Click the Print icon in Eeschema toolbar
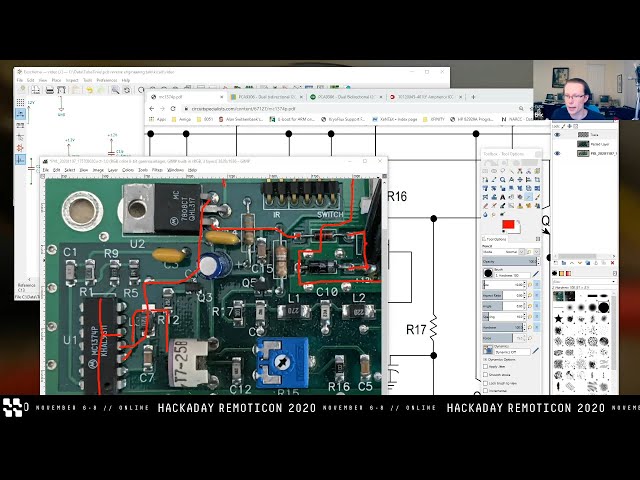Image resolution: width=640 pixels, height=480 pixels. pyautogui.click(x=49, y=90)
